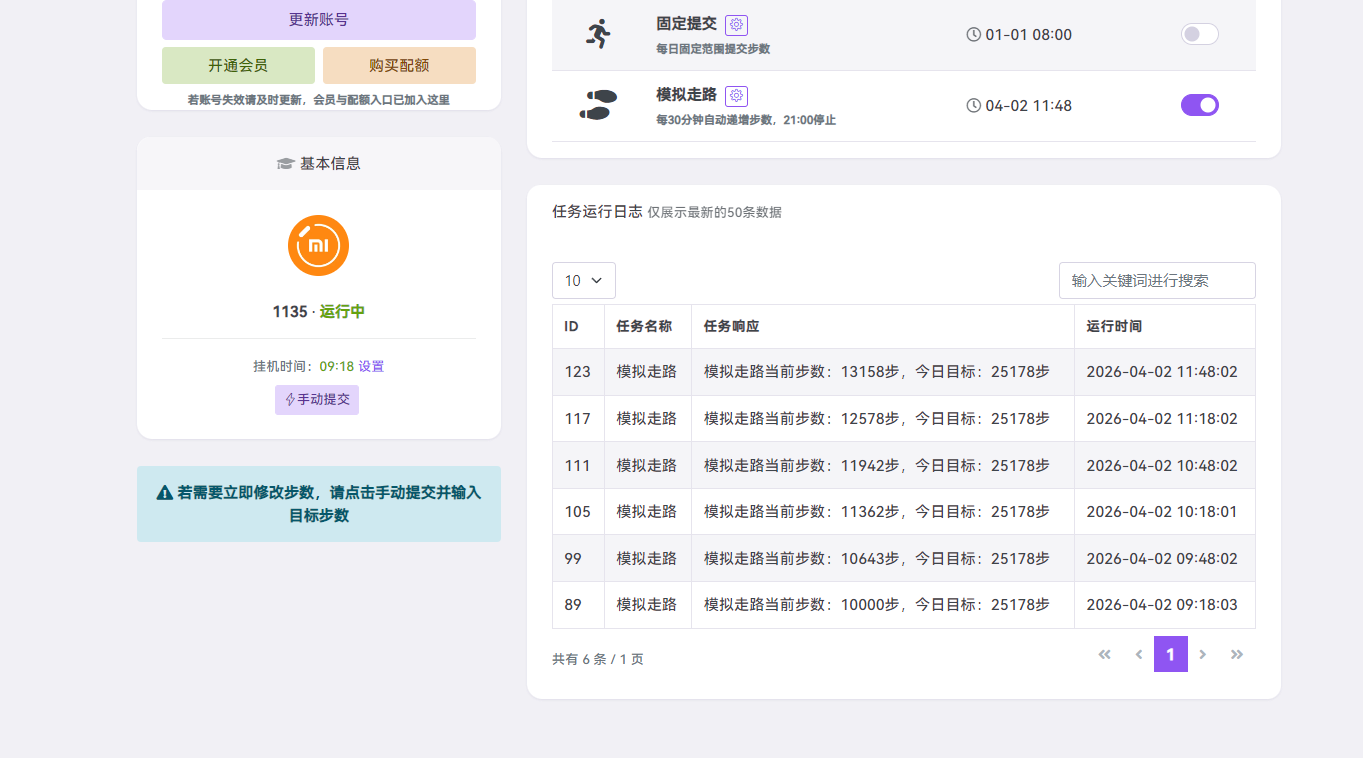Open the page size dropdown showing 10
This screenshot has width=1363, height=758.
583,280
